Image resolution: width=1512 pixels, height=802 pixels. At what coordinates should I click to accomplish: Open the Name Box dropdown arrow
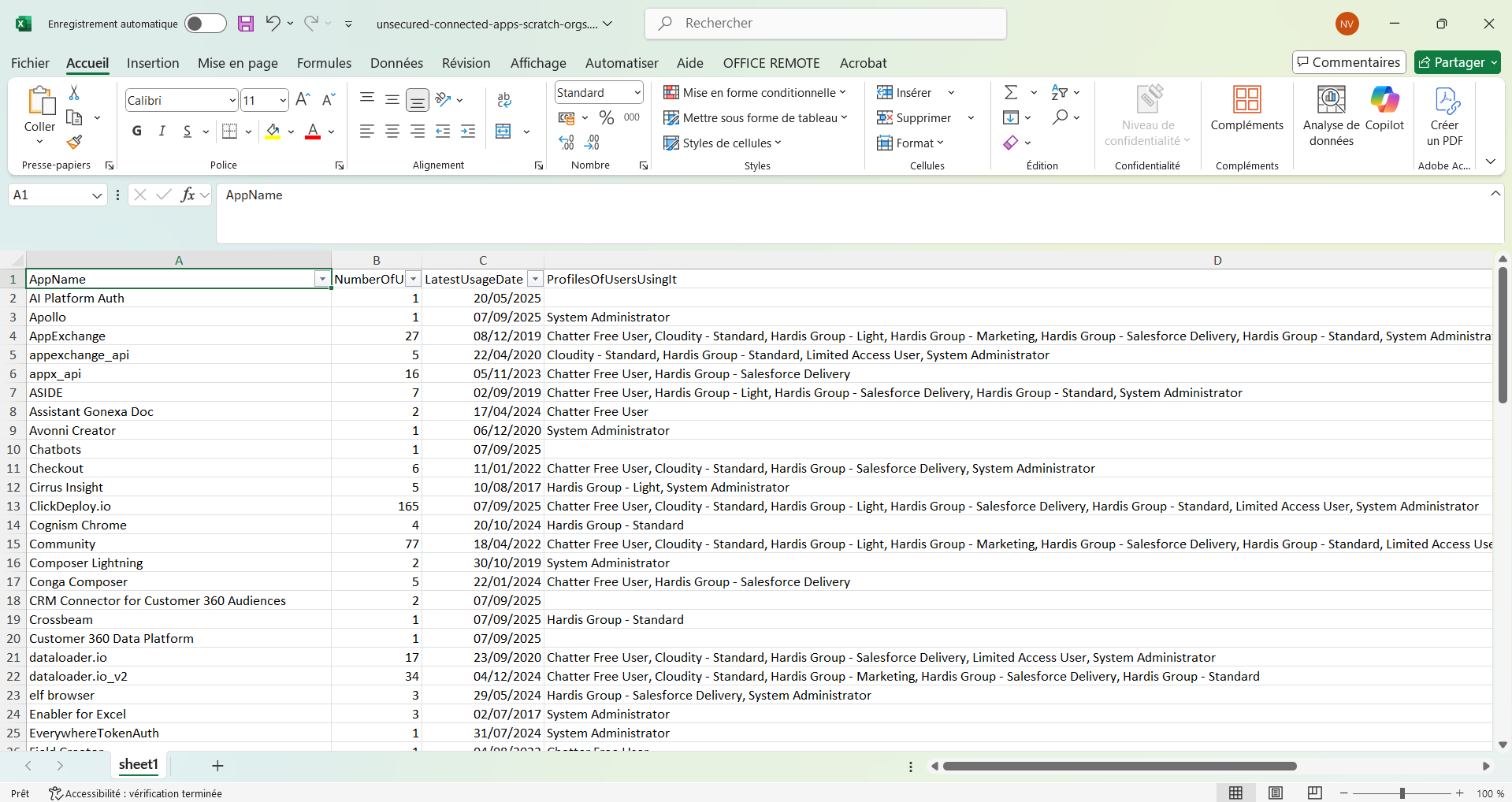(97, 195)
